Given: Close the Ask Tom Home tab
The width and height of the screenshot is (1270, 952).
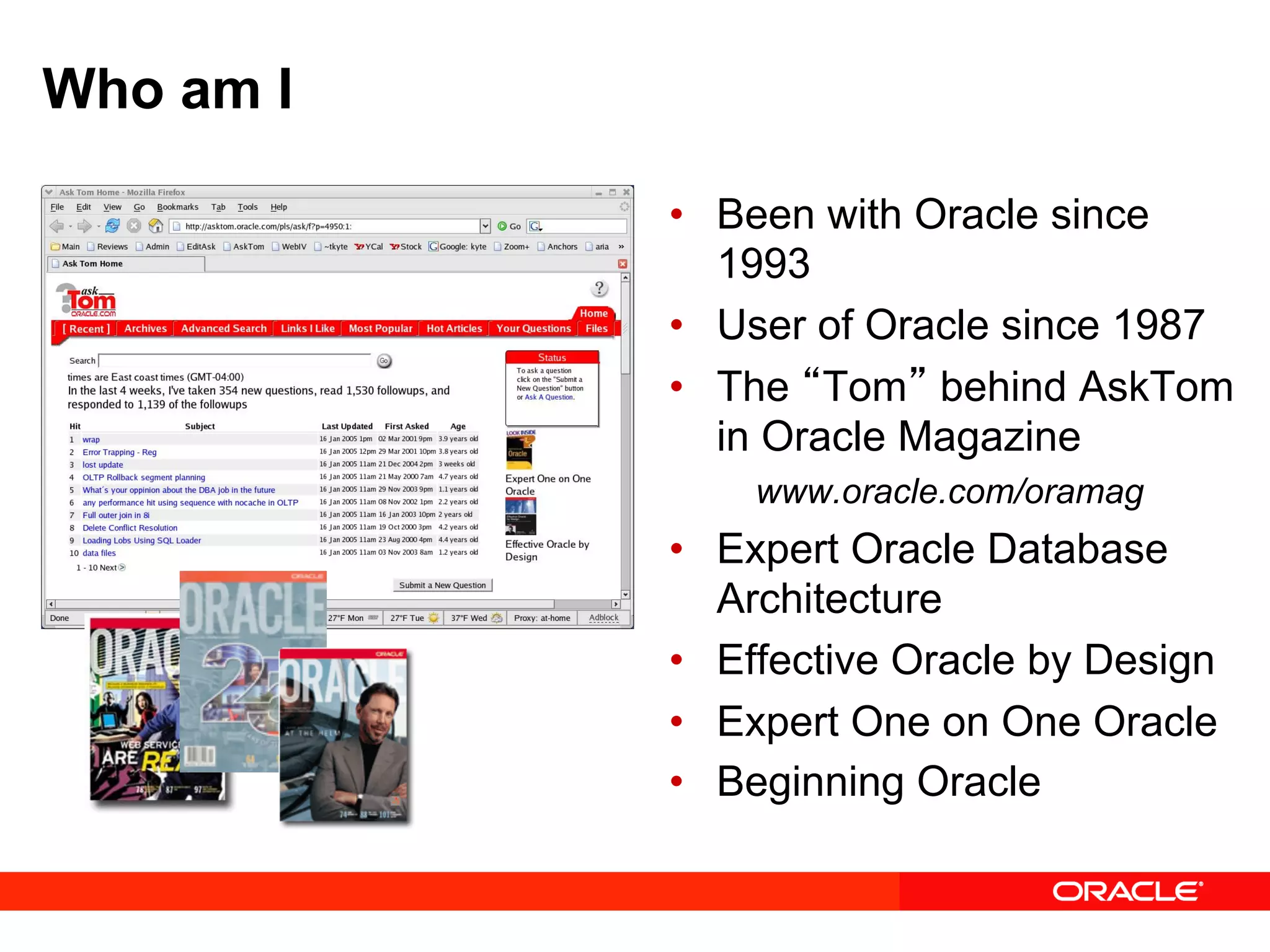Looking at the screenshot, I should point(623,264).
